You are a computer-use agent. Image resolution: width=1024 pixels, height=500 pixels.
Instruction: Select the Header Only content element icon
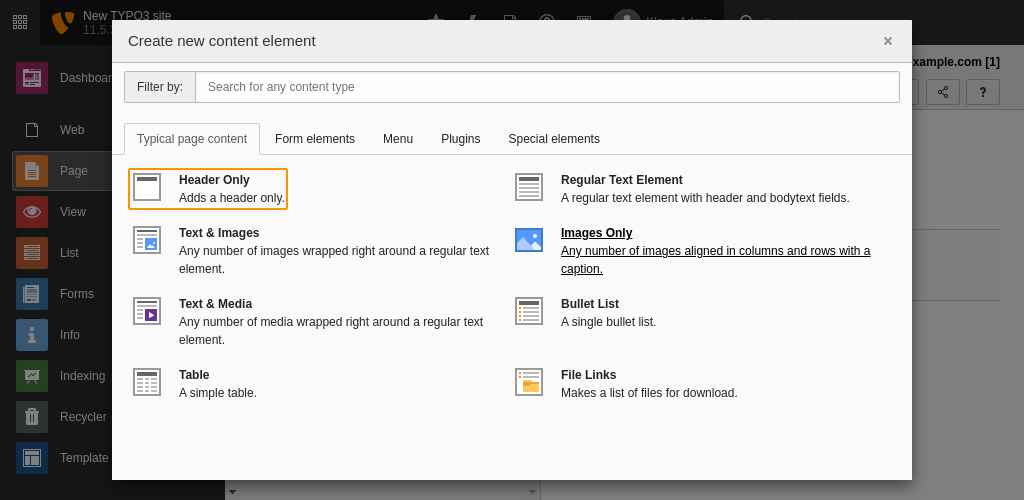click(147, 187)
